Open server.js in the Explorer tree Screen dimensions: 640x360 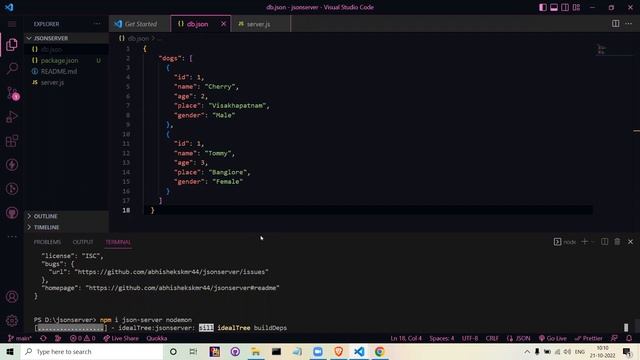[66, 82]
